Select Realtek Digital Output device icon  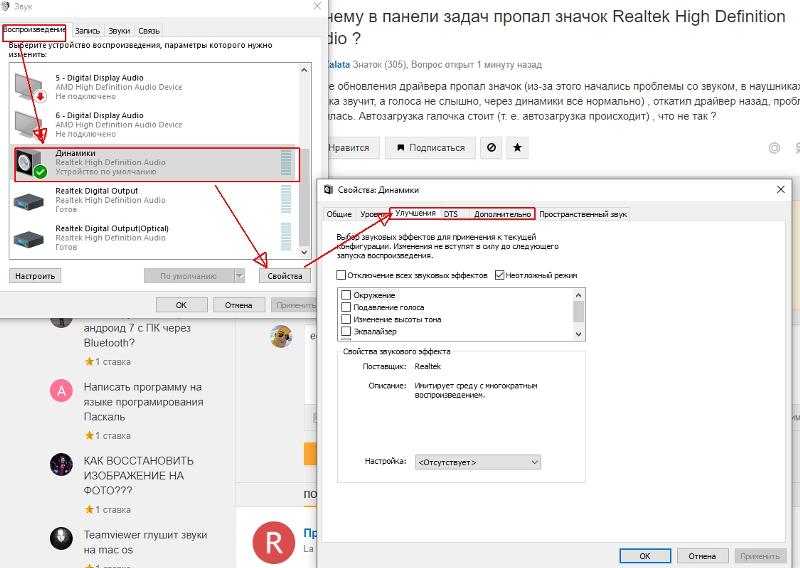pyautogui.click(x=29, y=202)
